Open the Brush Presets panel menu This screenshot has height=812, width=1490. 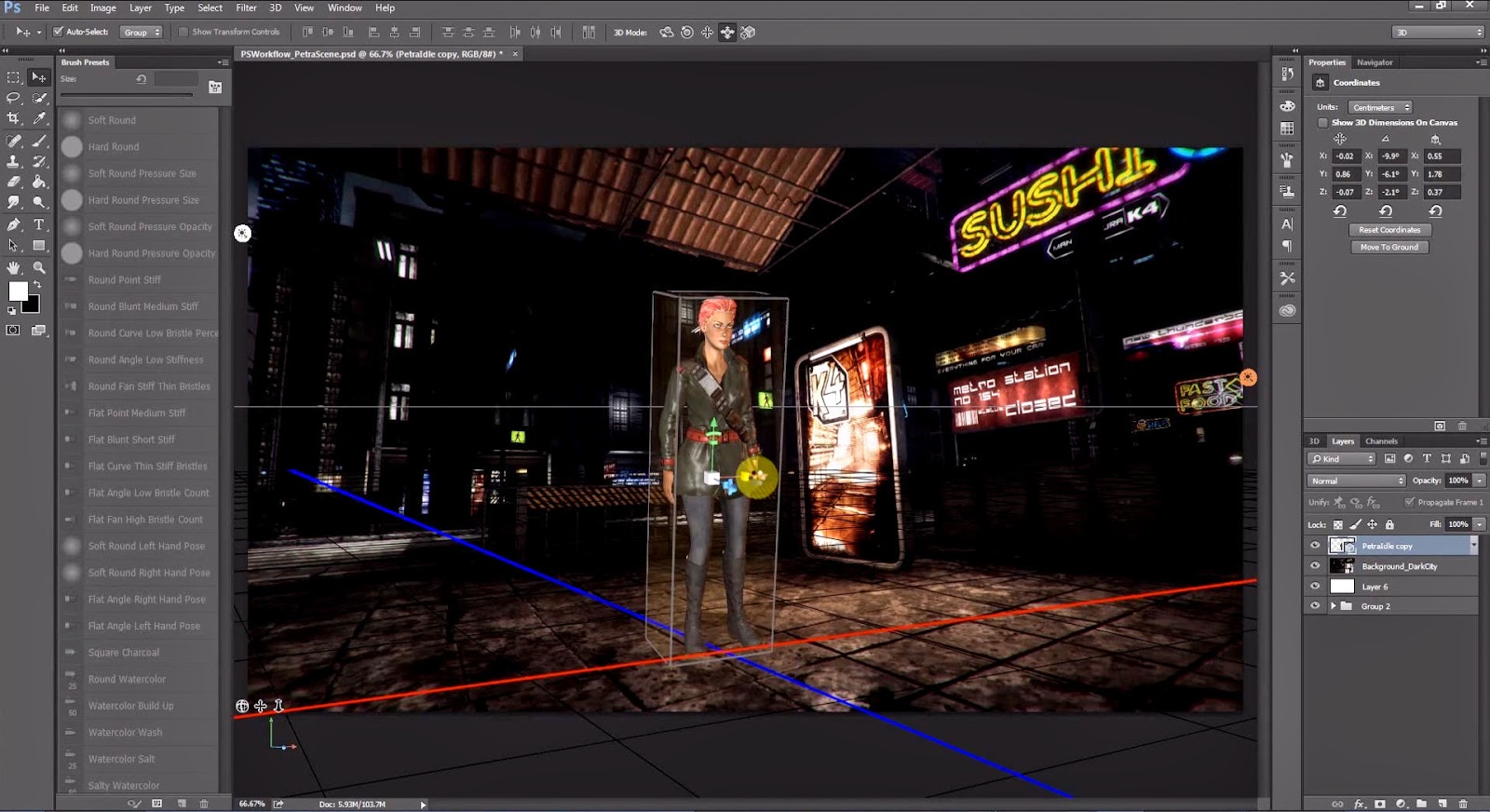(x=223, y=62)
